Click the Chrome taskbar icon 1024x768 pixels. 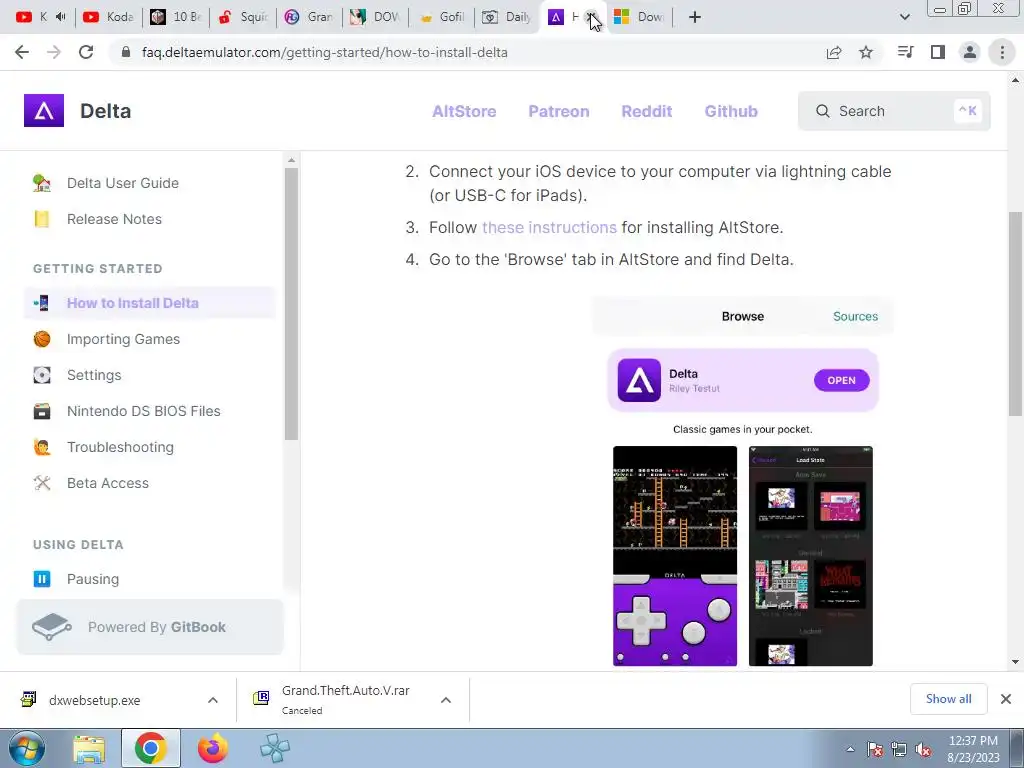click(x=150, y=748)
